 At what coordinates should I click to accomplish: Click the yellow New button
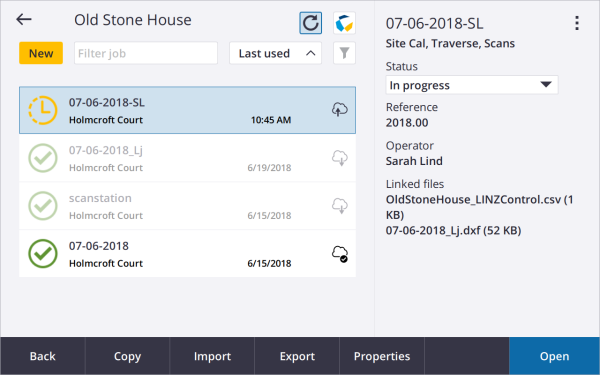41,53
